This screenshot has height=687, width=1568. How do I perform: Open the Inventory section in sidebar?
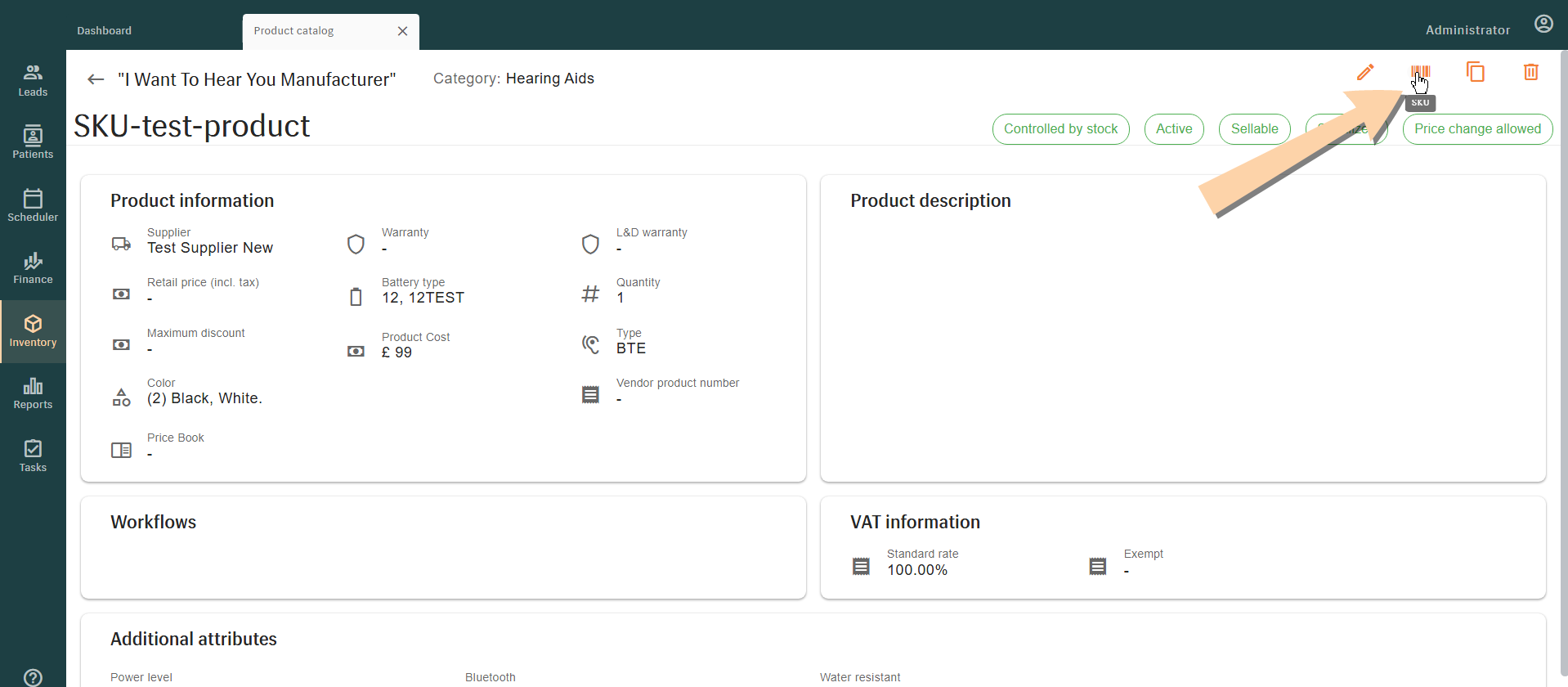[x=33, y=331]
